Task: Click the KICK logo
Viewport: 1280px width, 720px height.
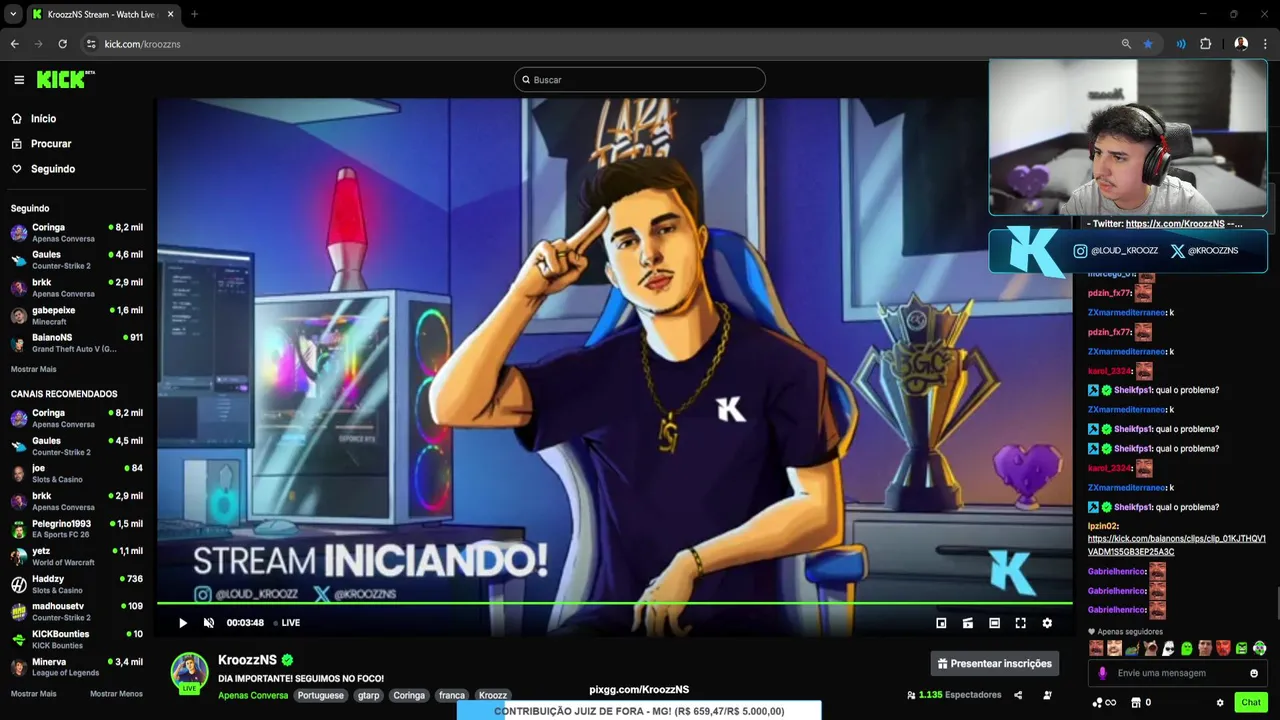Action: pyautogui.click(x=65, y=79)
